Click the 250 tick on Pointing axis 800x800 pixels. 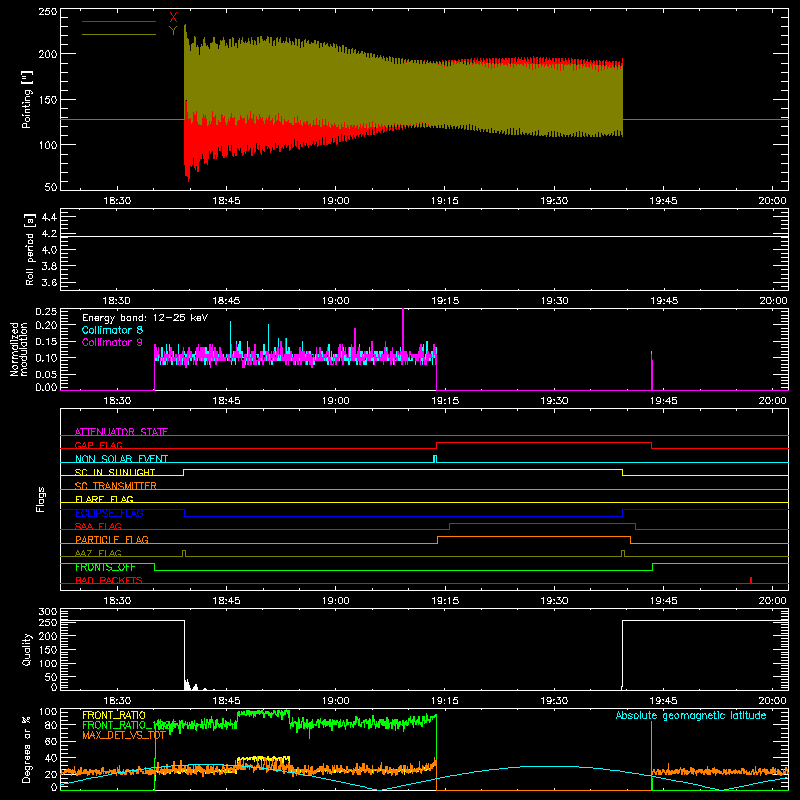pos(48,12)
